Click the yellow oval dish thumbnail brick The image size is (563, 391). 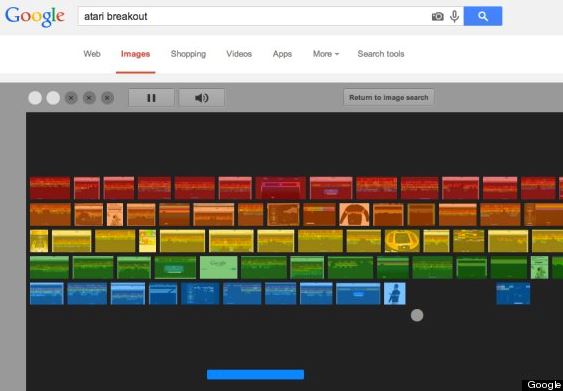point(402,241)
